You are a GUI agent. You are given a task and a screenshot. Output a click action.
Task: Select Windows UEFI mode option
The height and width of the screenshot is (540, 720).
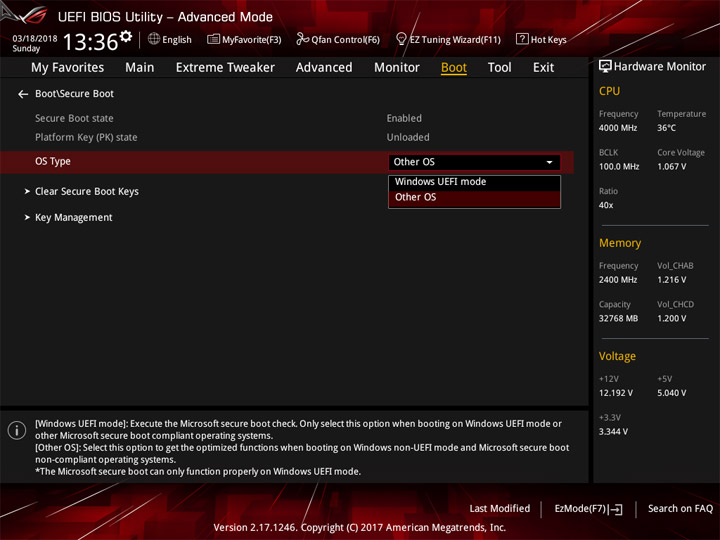coord(474,182)
